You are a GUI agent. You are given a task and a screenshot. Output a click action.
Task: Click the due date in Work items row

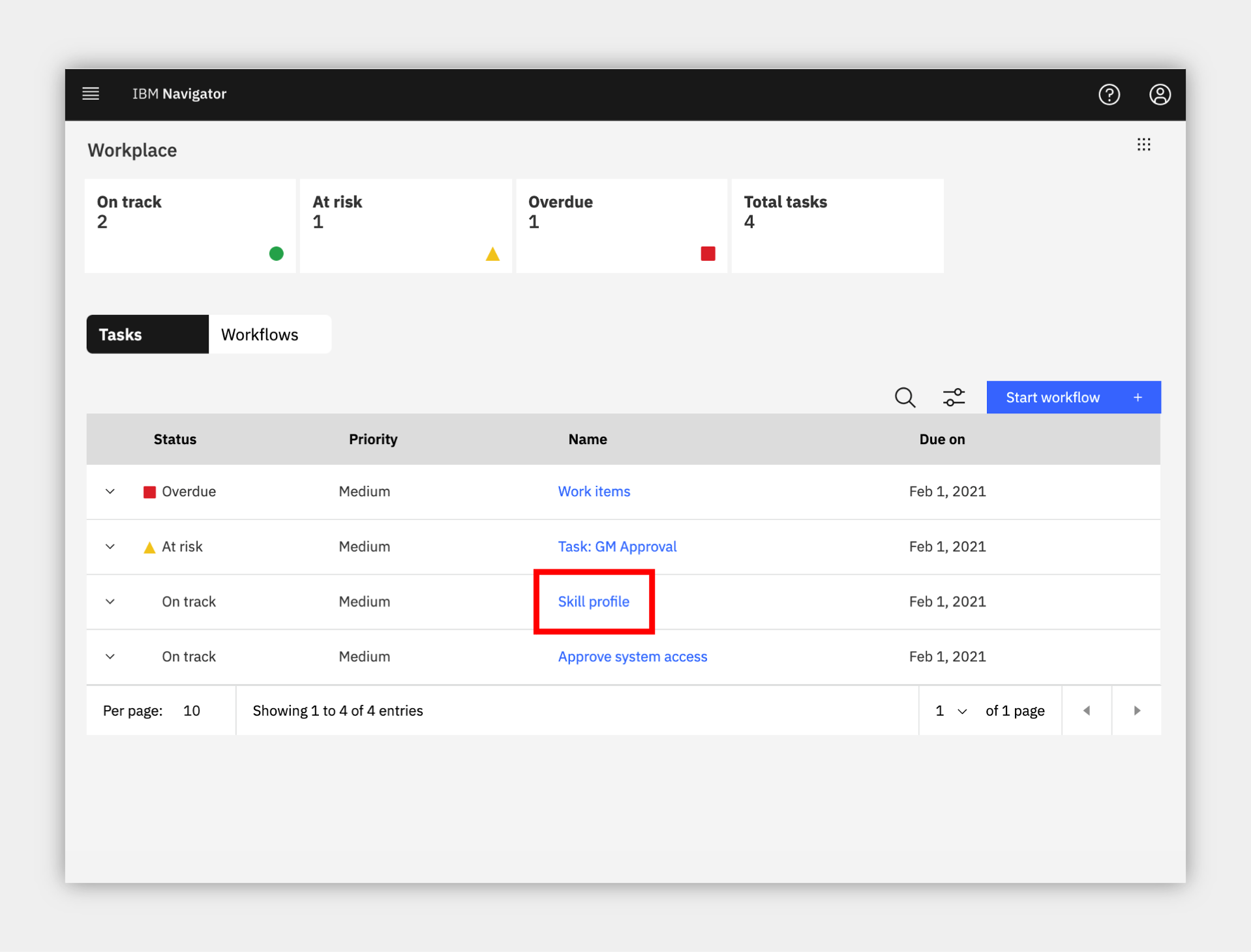(947, 492)
